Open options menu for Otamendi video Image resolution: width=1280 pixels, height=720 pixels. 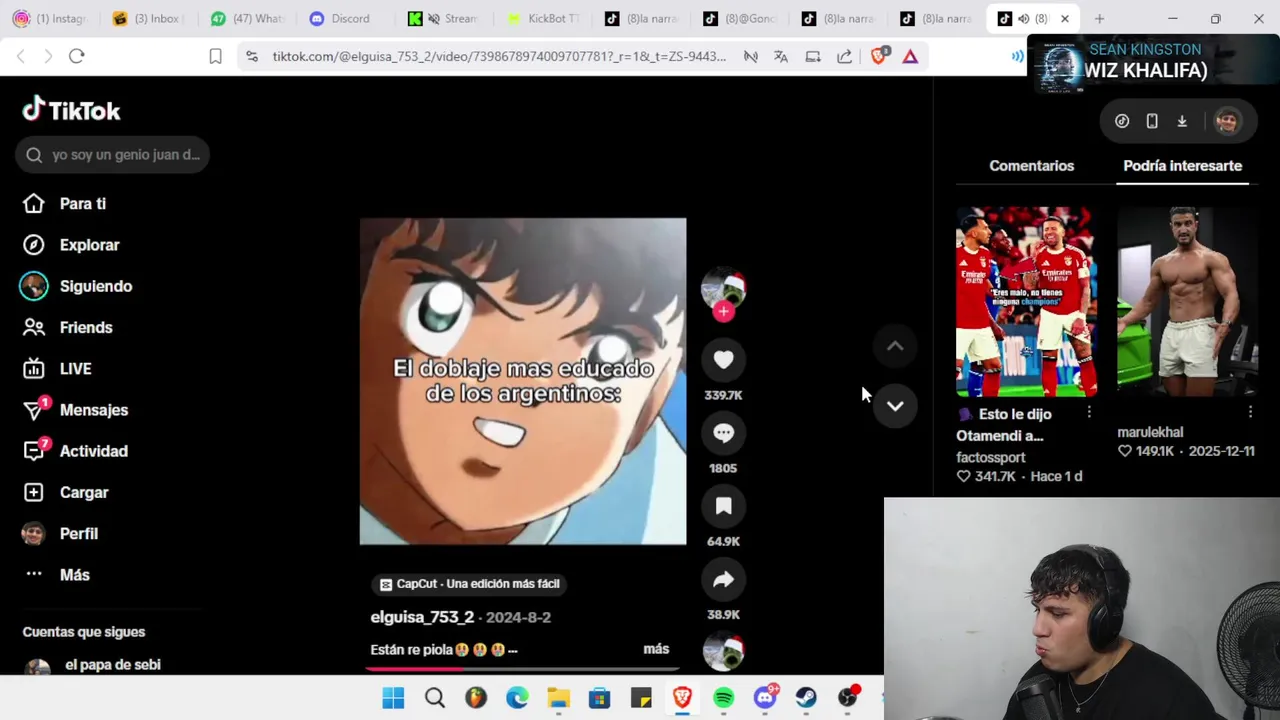(x=1089, y=412)
